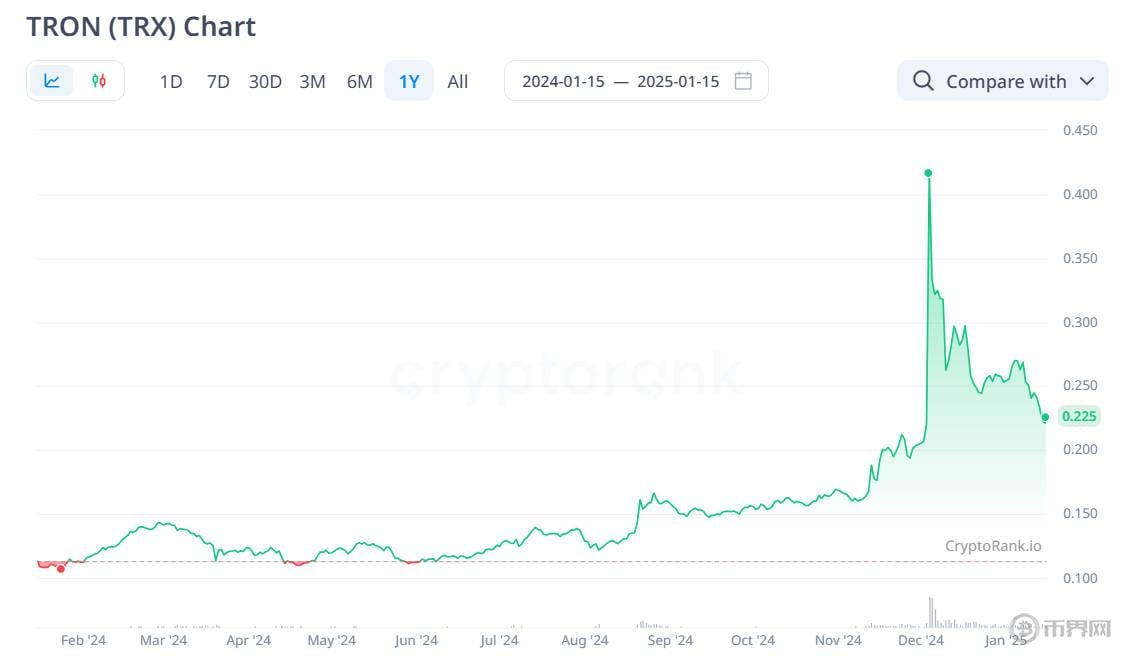
Task: Click the Dec '24 volume bar spike
Action: 930,612
